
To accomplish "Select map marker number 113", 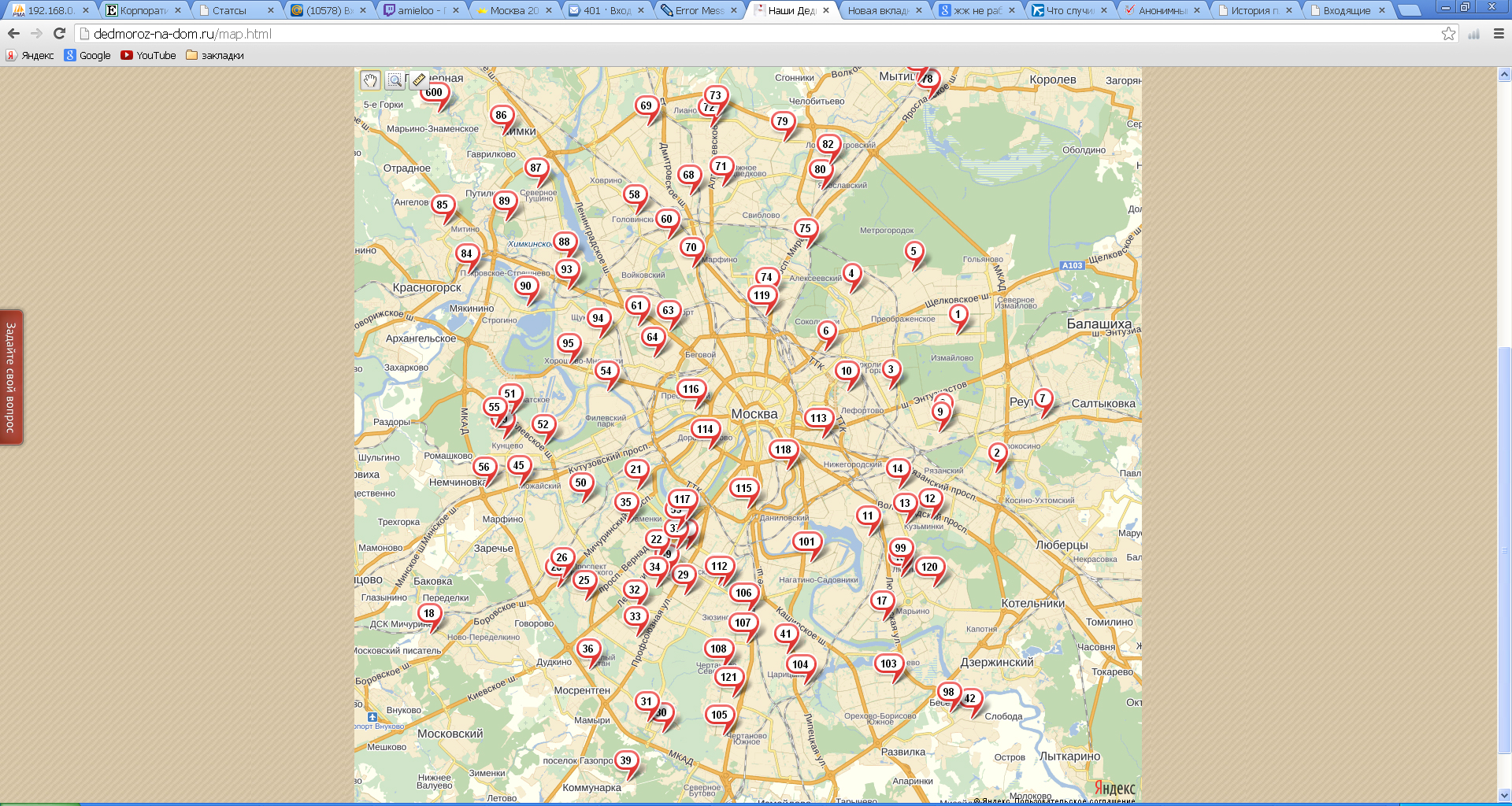I will (x=818, y=420).
